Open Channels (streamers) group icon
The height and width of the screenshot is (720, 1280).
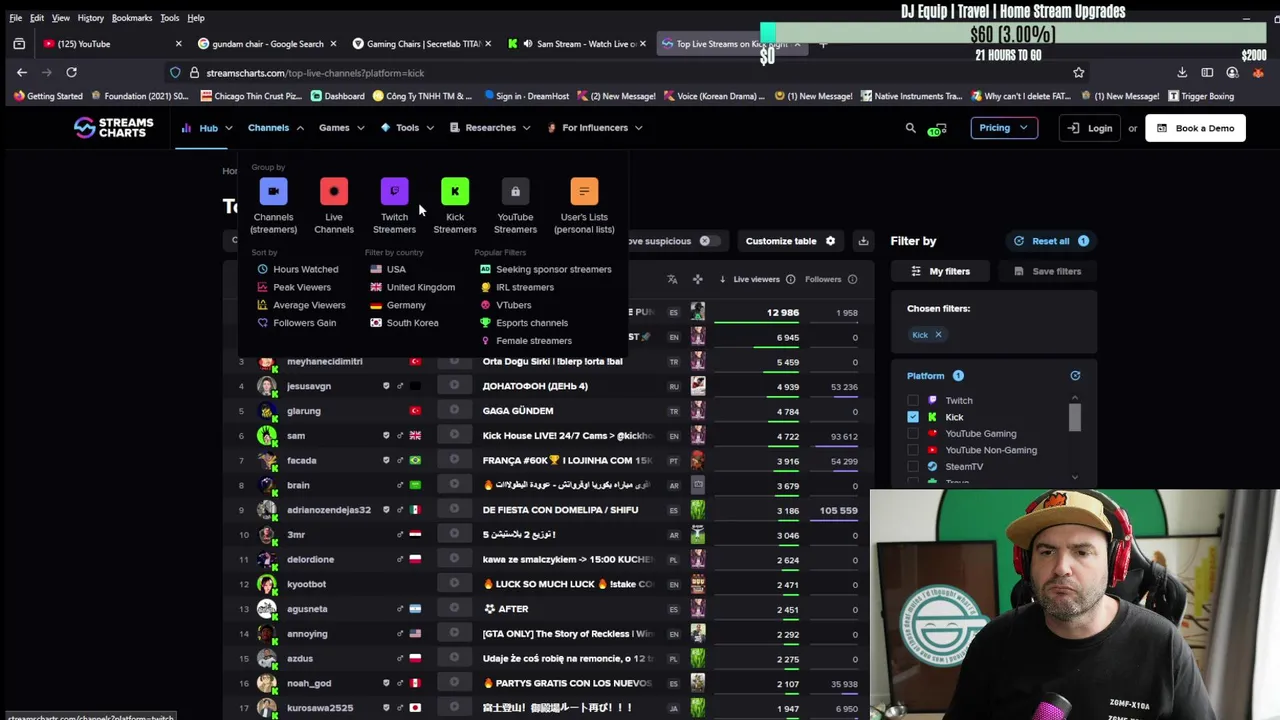(273, 191)
